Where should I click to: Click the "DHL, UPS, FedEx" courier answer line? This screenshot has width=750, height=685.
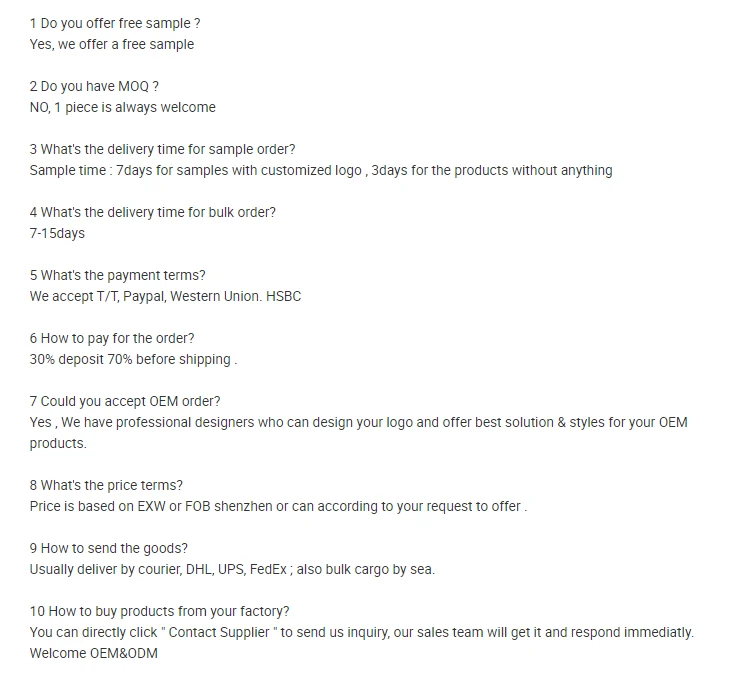click(x=232, y=570)
